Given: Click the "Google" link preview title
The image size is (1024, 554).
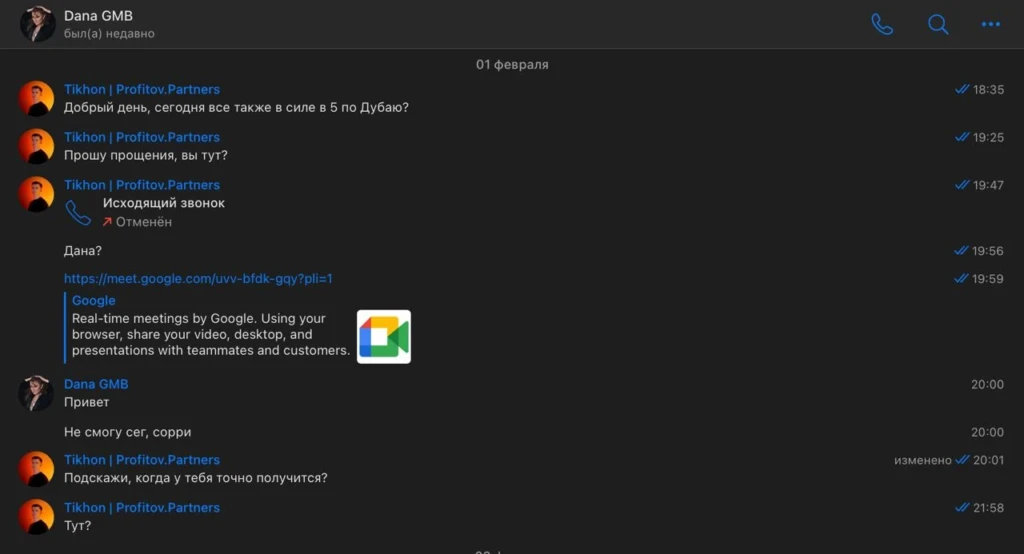Looking at the screenshot, I should click(93, 301).
